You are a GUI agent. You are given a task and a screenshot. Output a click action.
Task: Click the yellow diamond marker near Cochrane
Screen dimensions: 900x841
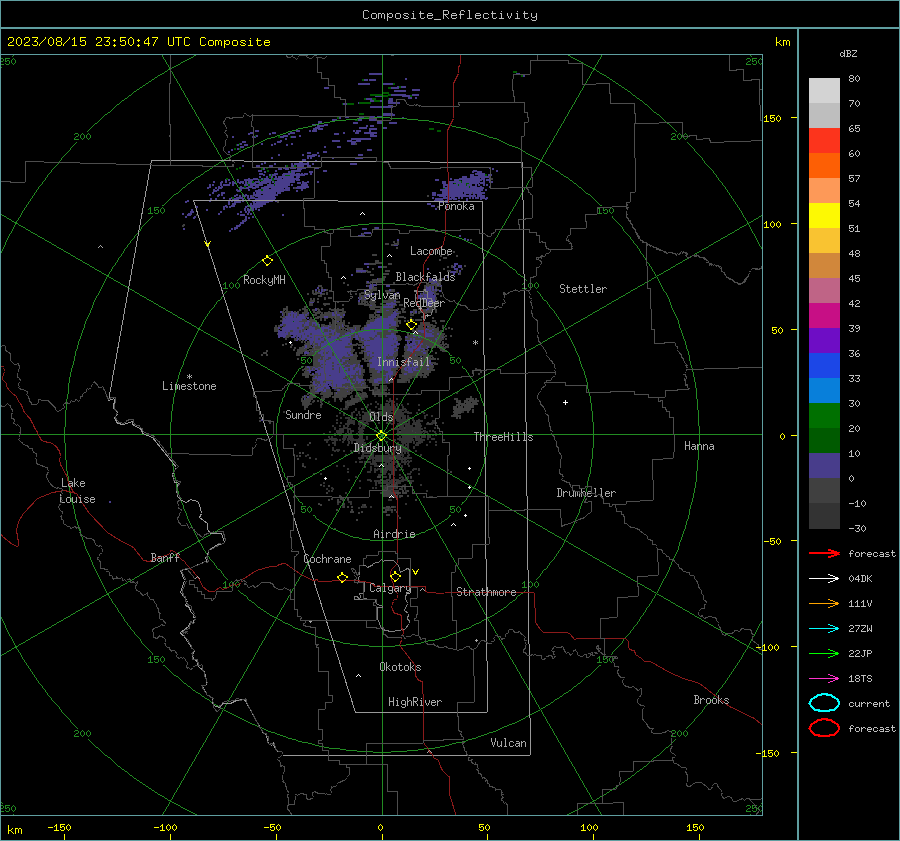[x=342, y=577]
